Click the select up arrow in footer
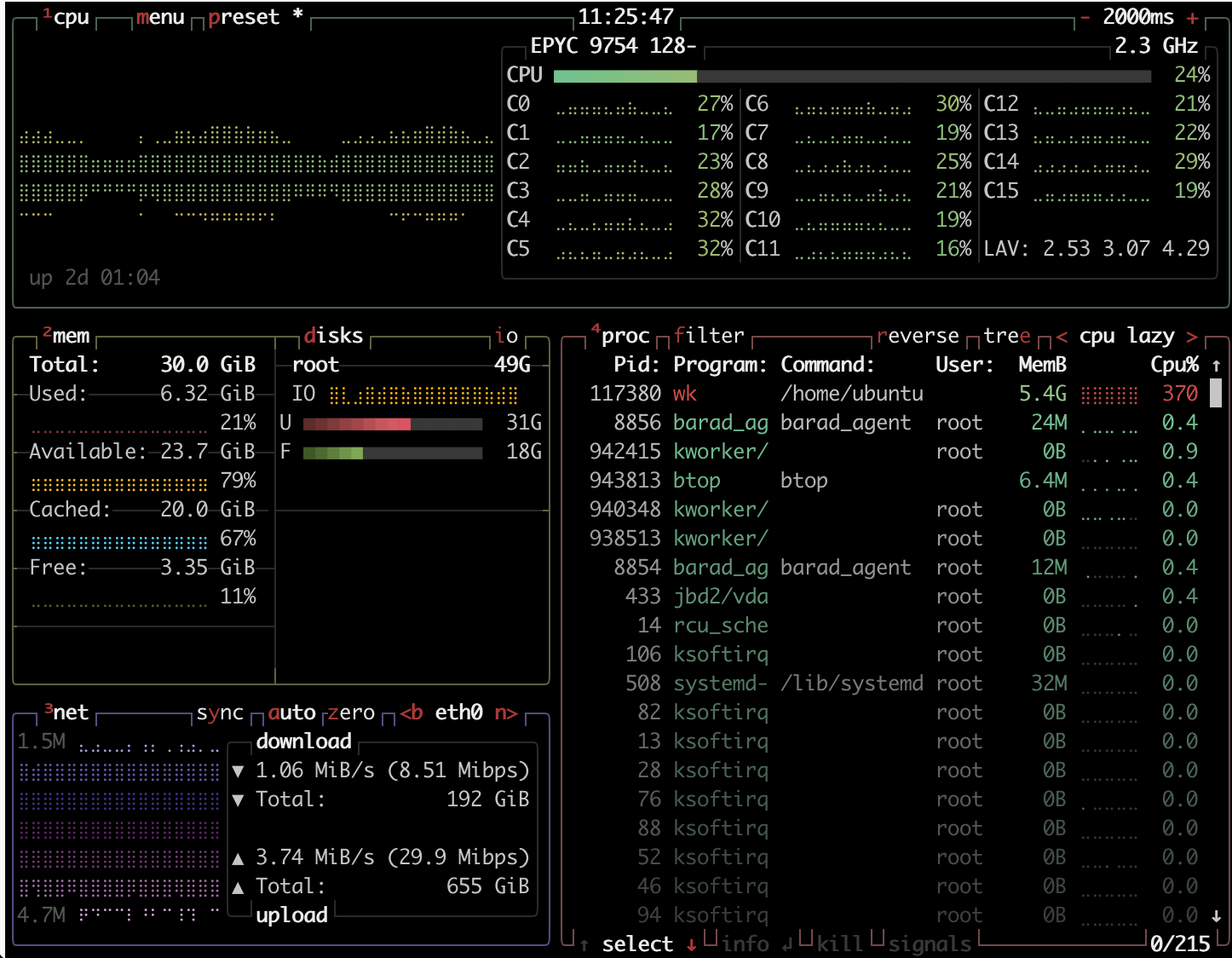 coord(584,944)
